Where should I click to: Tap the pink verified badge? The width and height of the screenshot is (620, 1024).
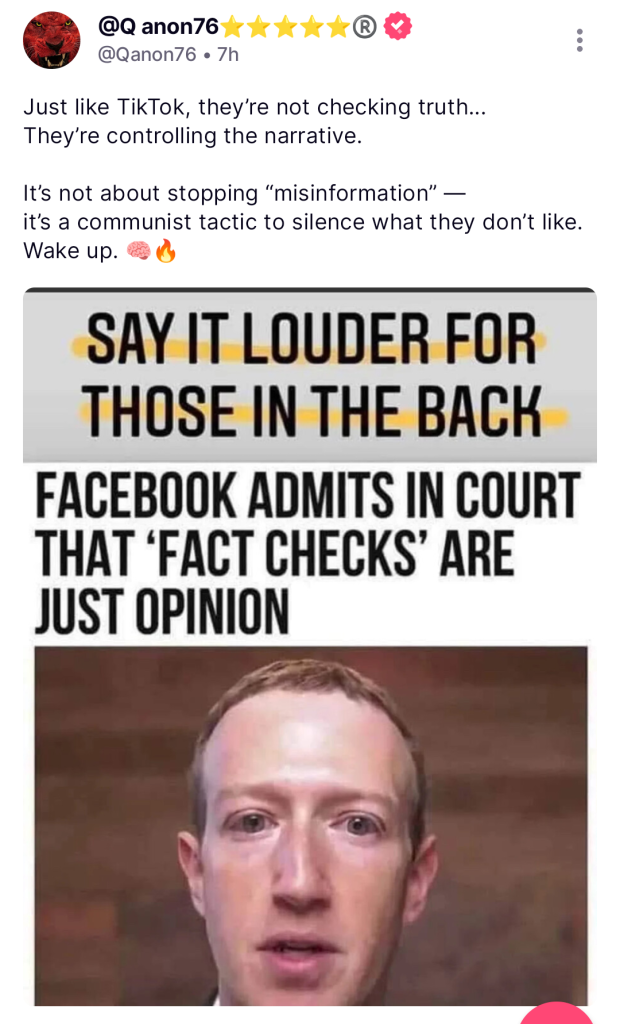(x=397, y=27)
